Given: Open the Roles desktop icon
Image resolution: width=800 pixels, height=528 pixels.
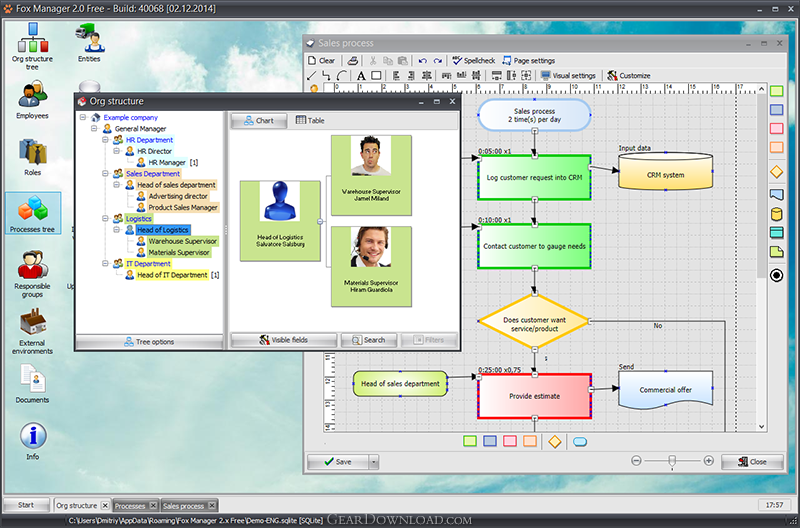Looking at the screenshot, I should 33,157.
